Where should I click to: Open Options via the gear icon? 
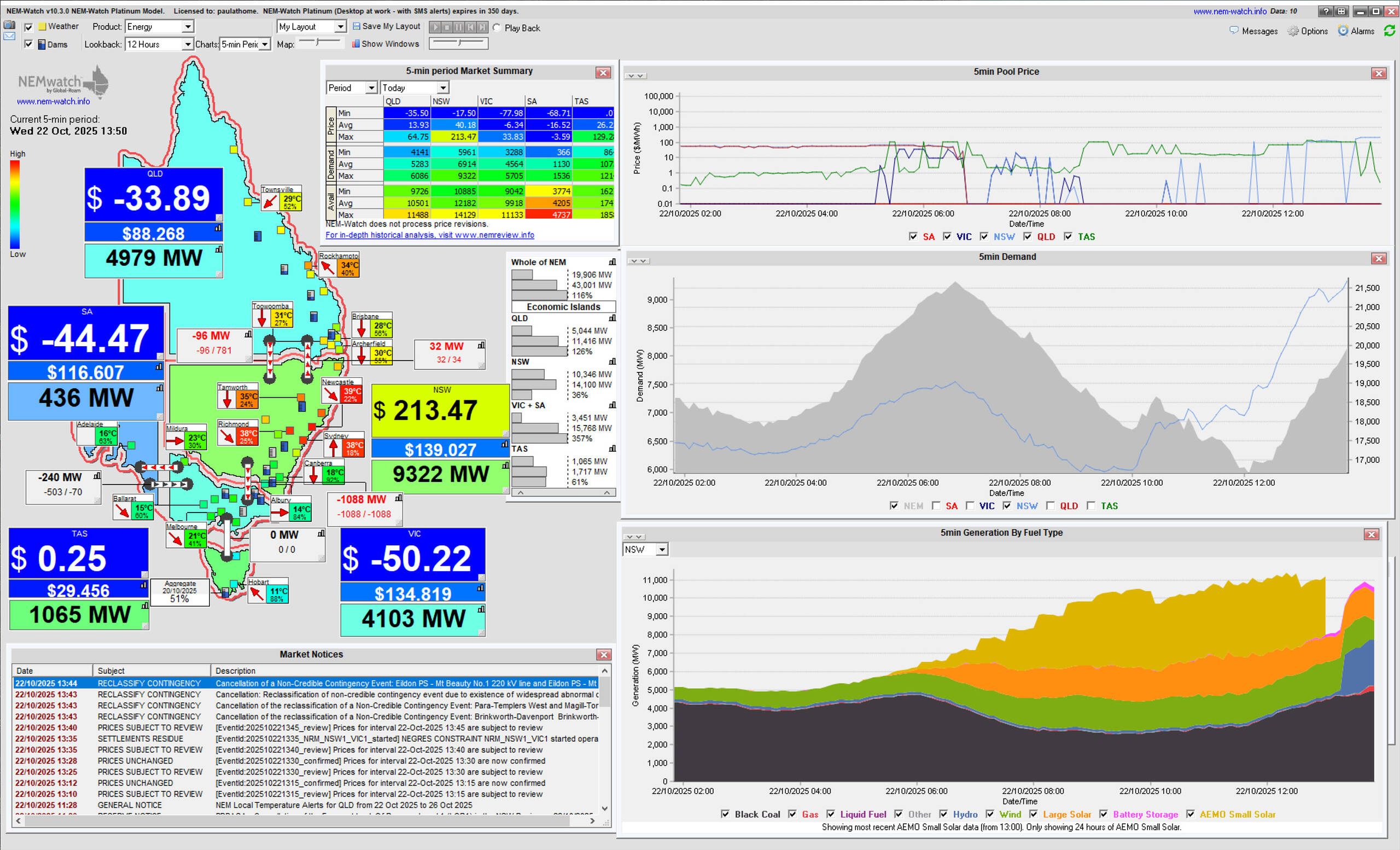click(1293, 31)
